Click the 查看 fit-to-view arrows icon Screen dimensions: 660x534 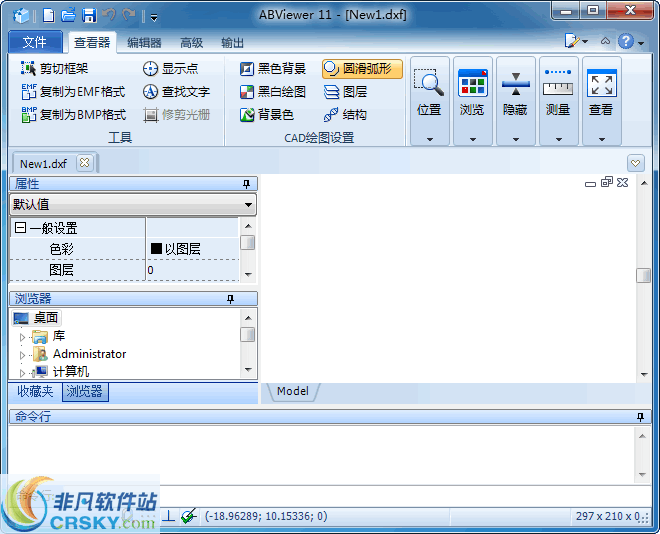pos(601,83)
